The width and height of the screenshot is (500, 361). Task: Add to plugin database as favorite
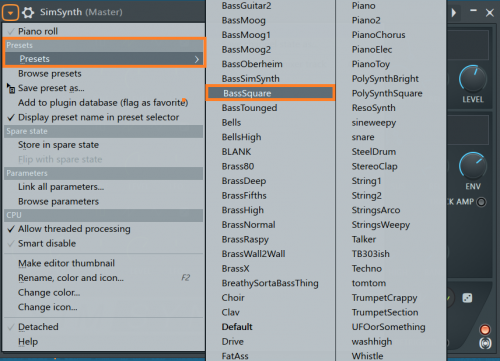103,103
